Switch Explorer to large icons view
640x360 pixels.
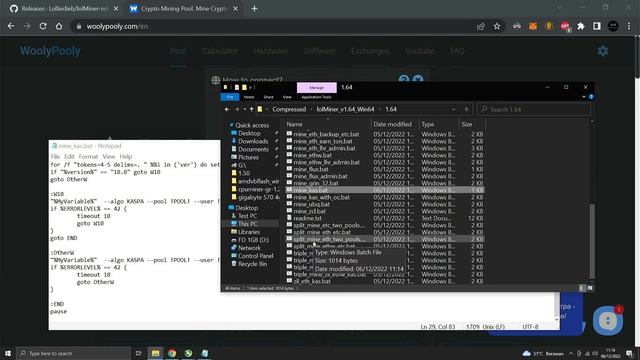click(x=590, y=288)
